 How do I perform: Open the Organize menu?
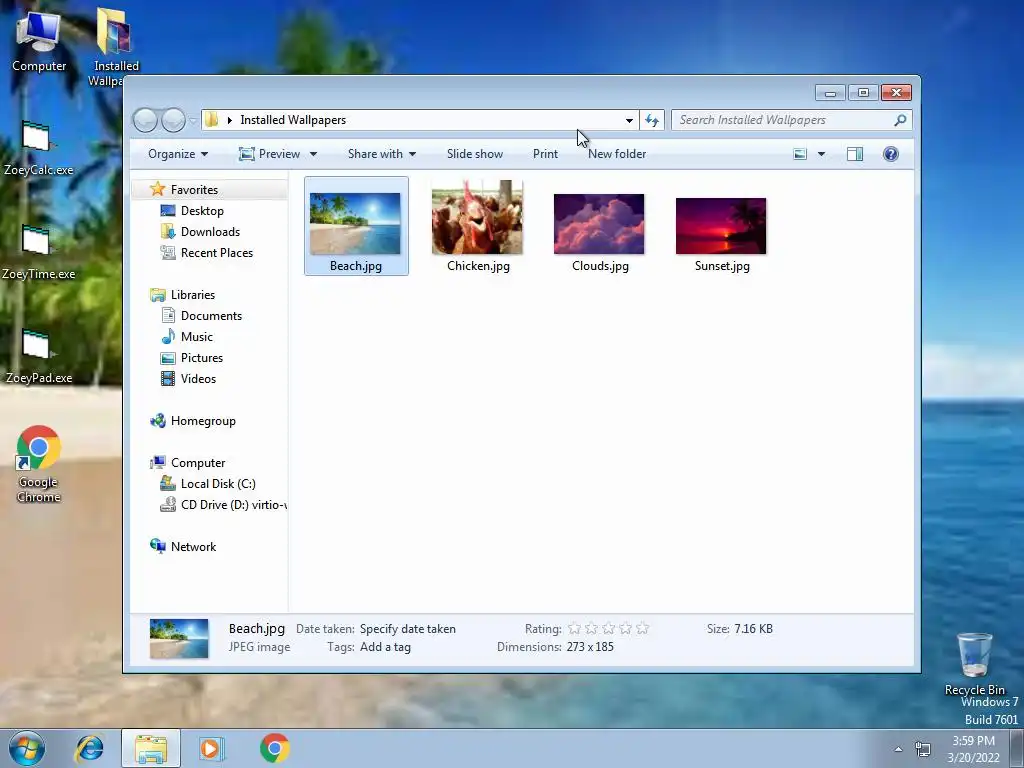pyautogui.click(x=178, y=154)
